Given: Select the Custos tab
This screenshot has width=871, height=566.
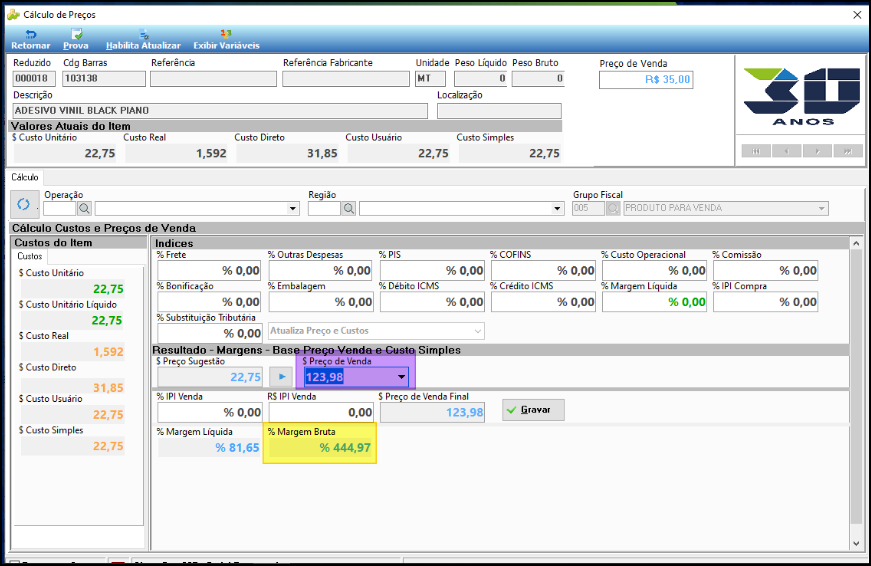Looking at the screenshot, I should (29, 256).
